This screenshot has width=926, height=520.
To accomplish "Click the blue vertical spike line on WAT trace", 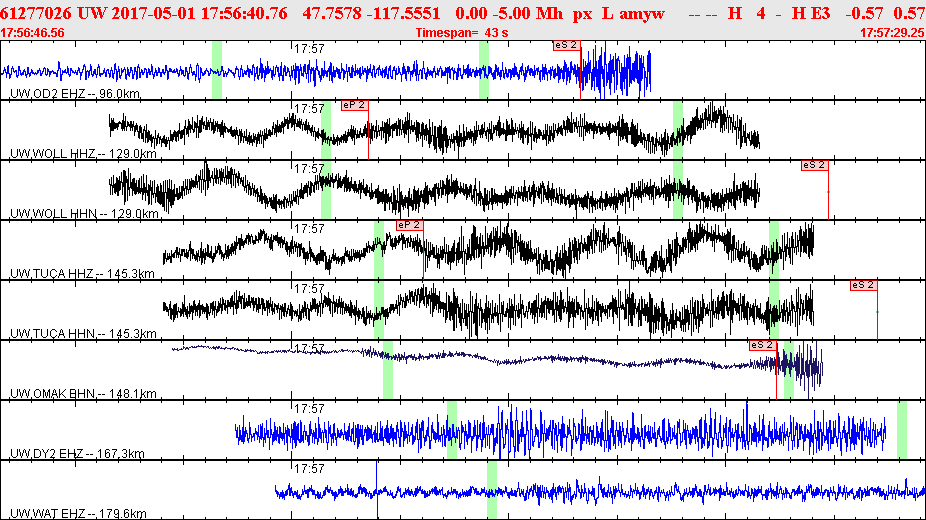I will coord(377,490).
